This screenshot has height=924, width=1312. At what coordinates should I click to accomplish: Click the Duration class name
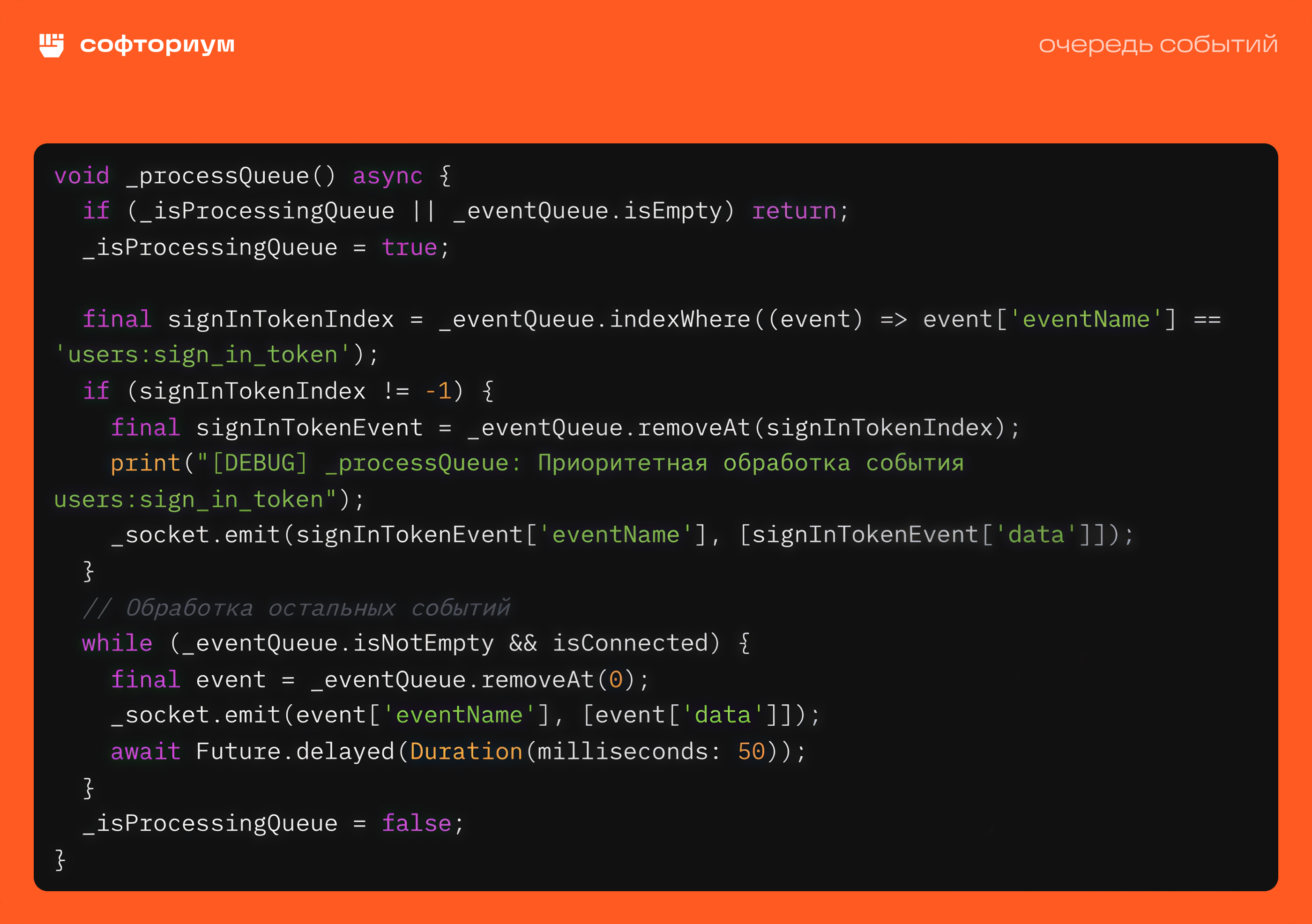[466, 752]
